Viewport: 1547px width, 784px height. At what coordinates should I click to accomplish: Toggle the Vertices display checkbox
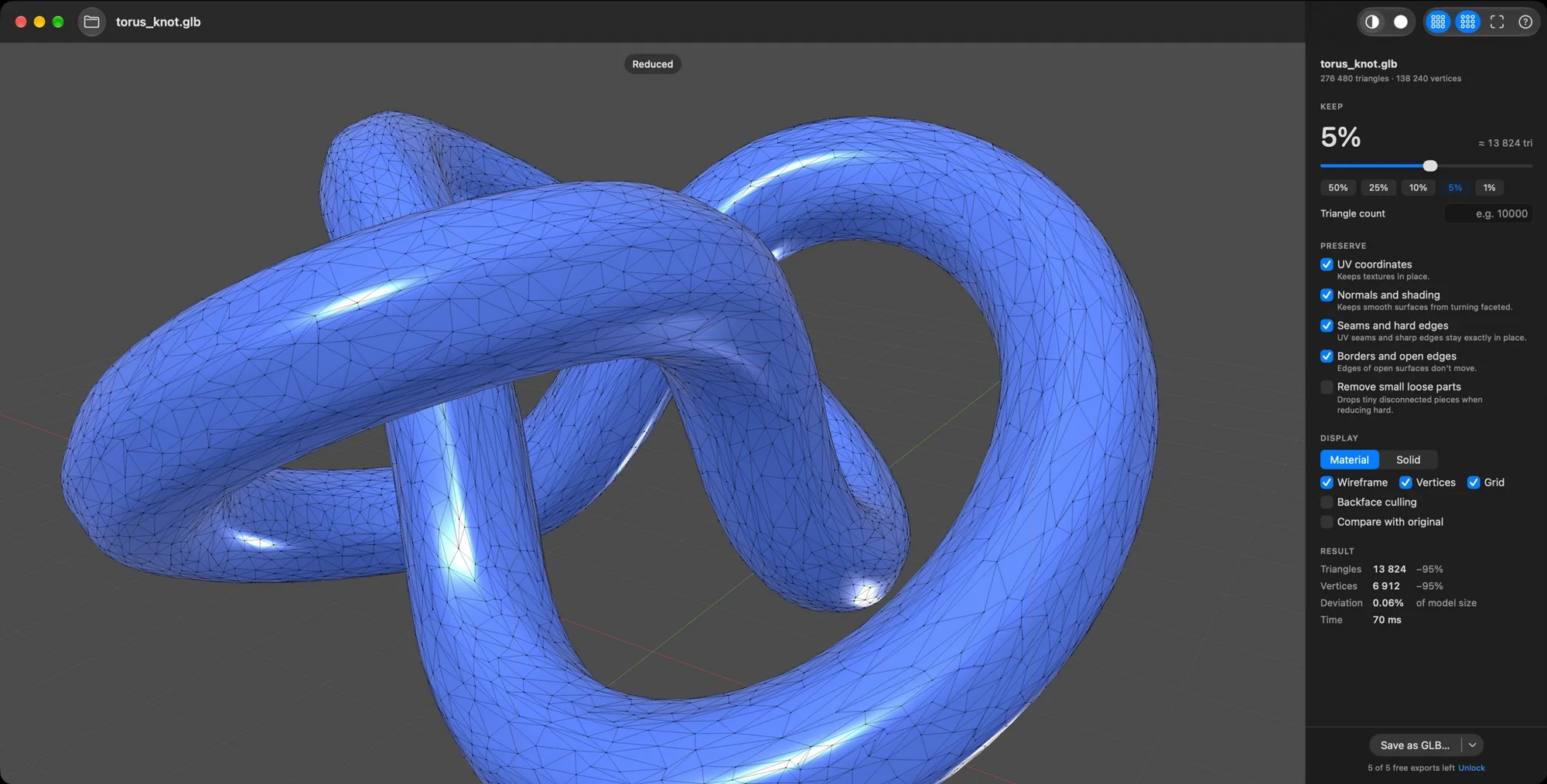pyautogui.click(x=1405, y=482)
